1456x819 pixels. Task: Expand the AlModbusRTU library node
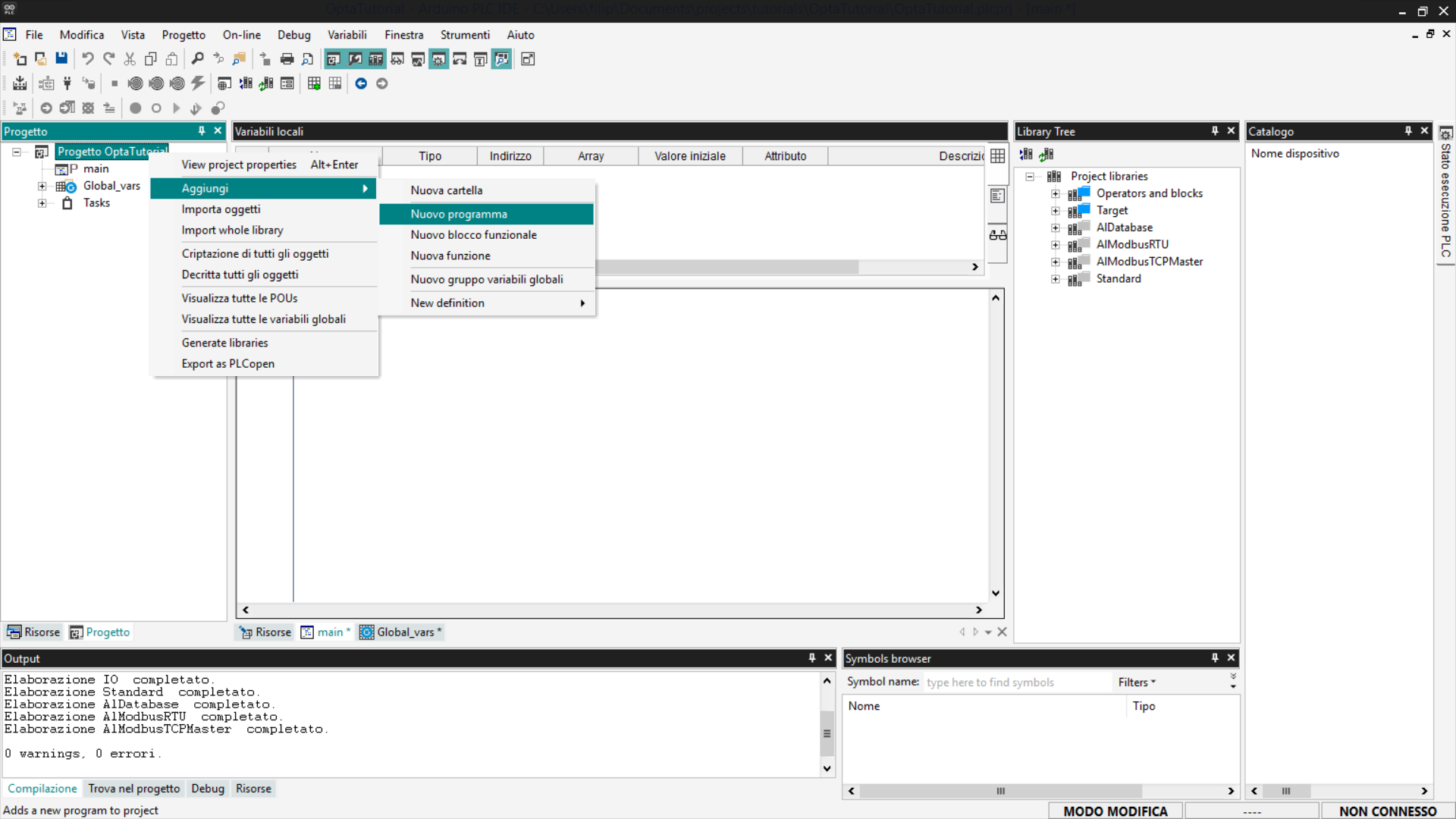coord(1055,245)
